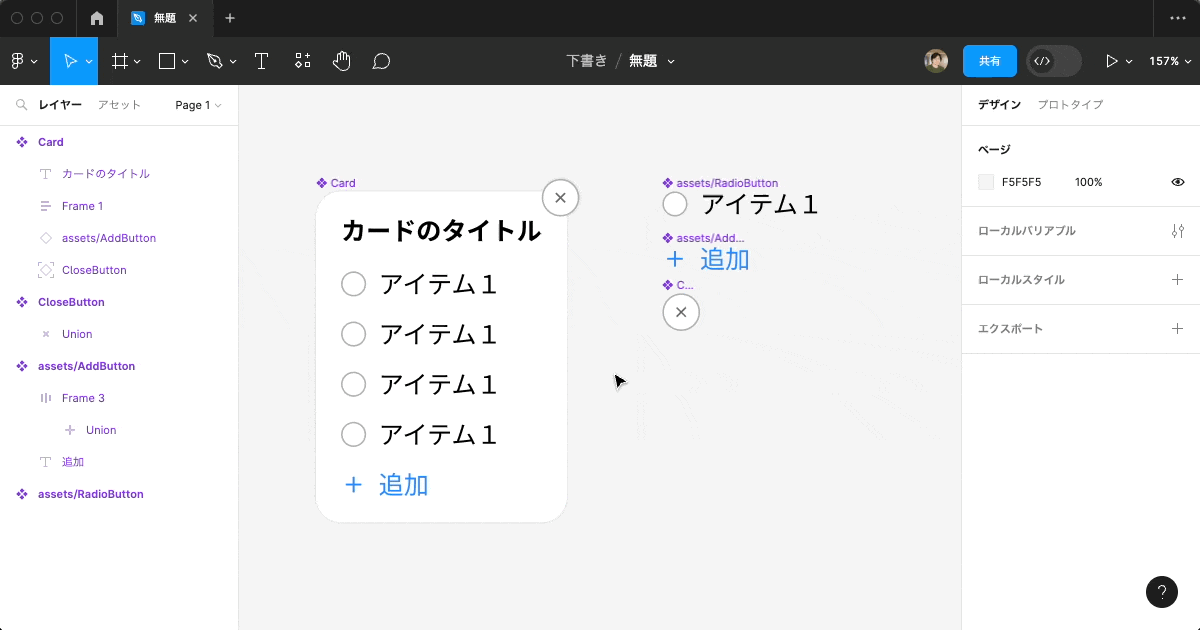Select the Text tool in toolbar
Screen dimensions: 1200x630
pos(261,61)
